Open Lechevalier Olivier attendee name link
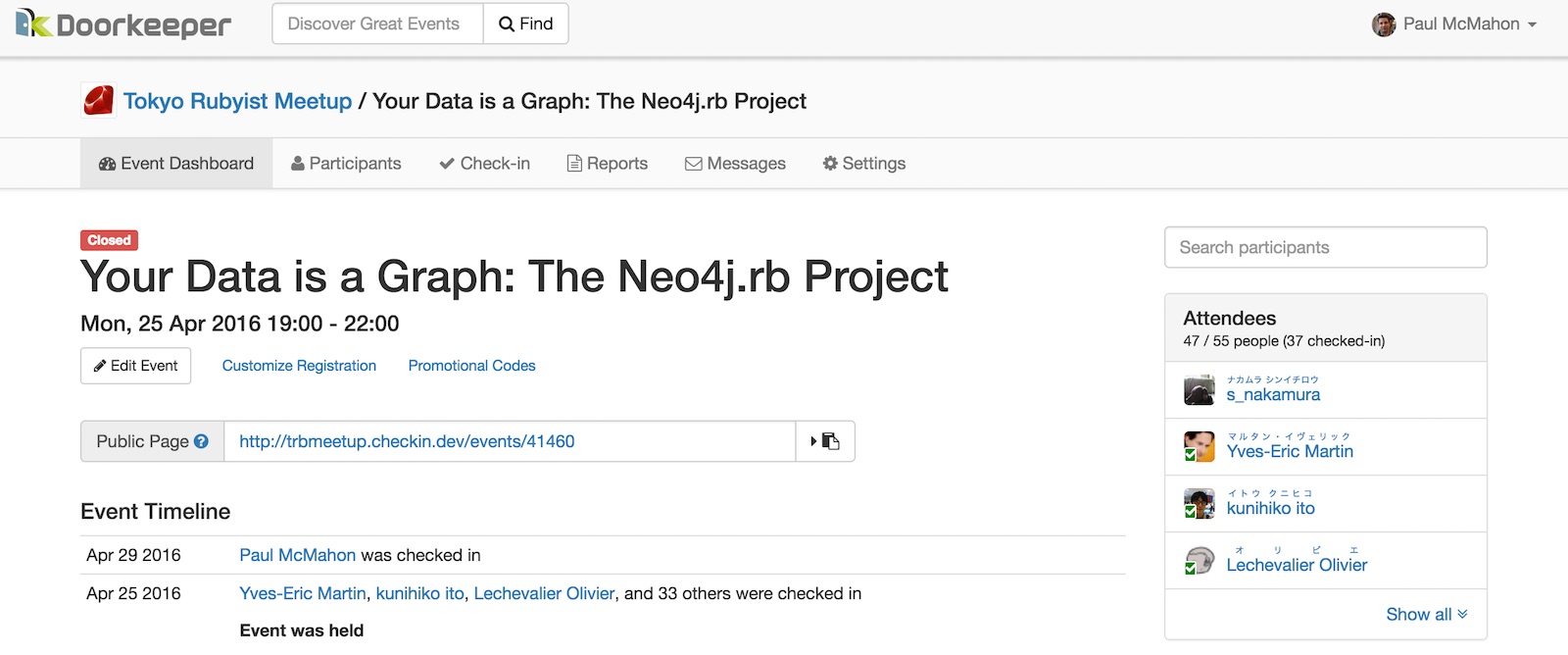Image resolution: width=1568 pixels, height=655 pixels. point(1297,565)
